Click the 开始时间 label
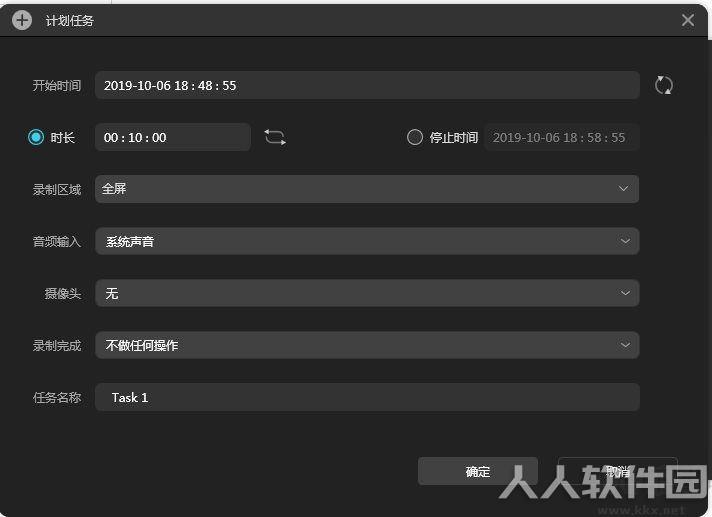 57,85
